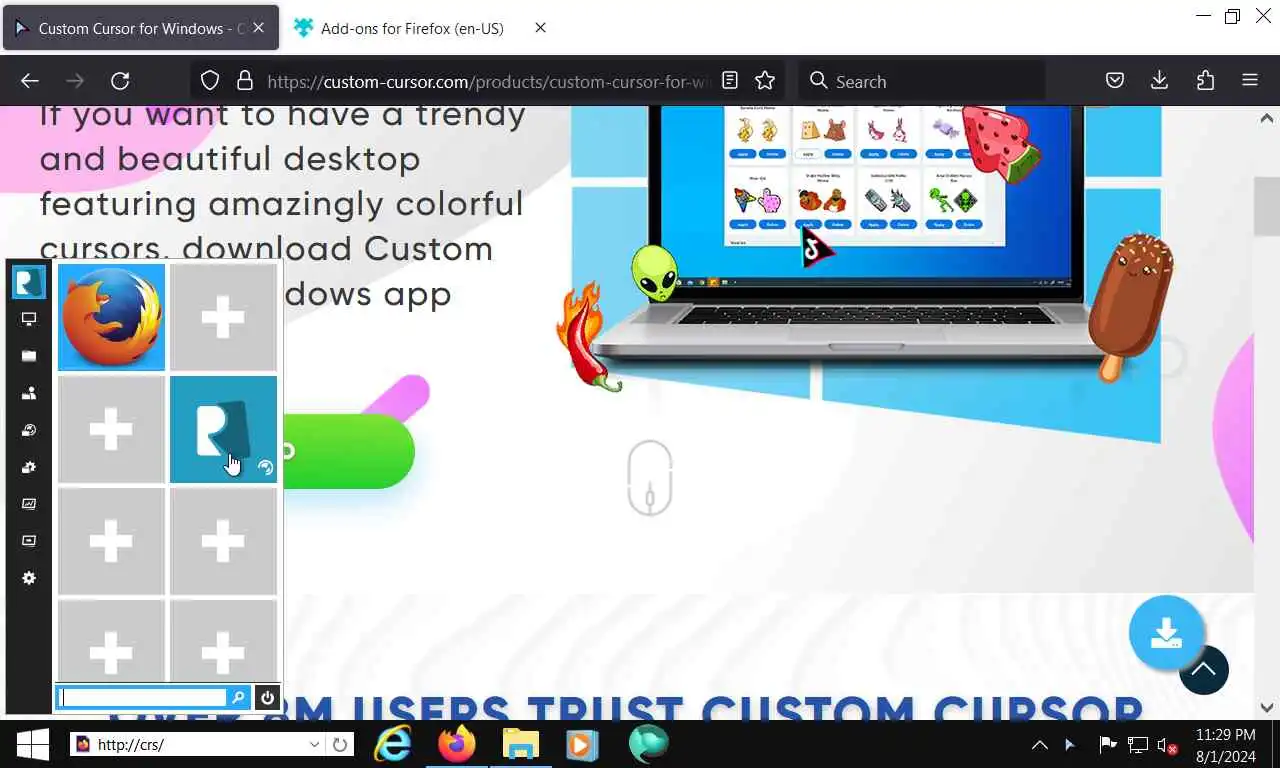Image resolution: width=1280 pixels, height=768 pixels.
Task: Click the muted volume tray icon
Action: coord(1167,745)
